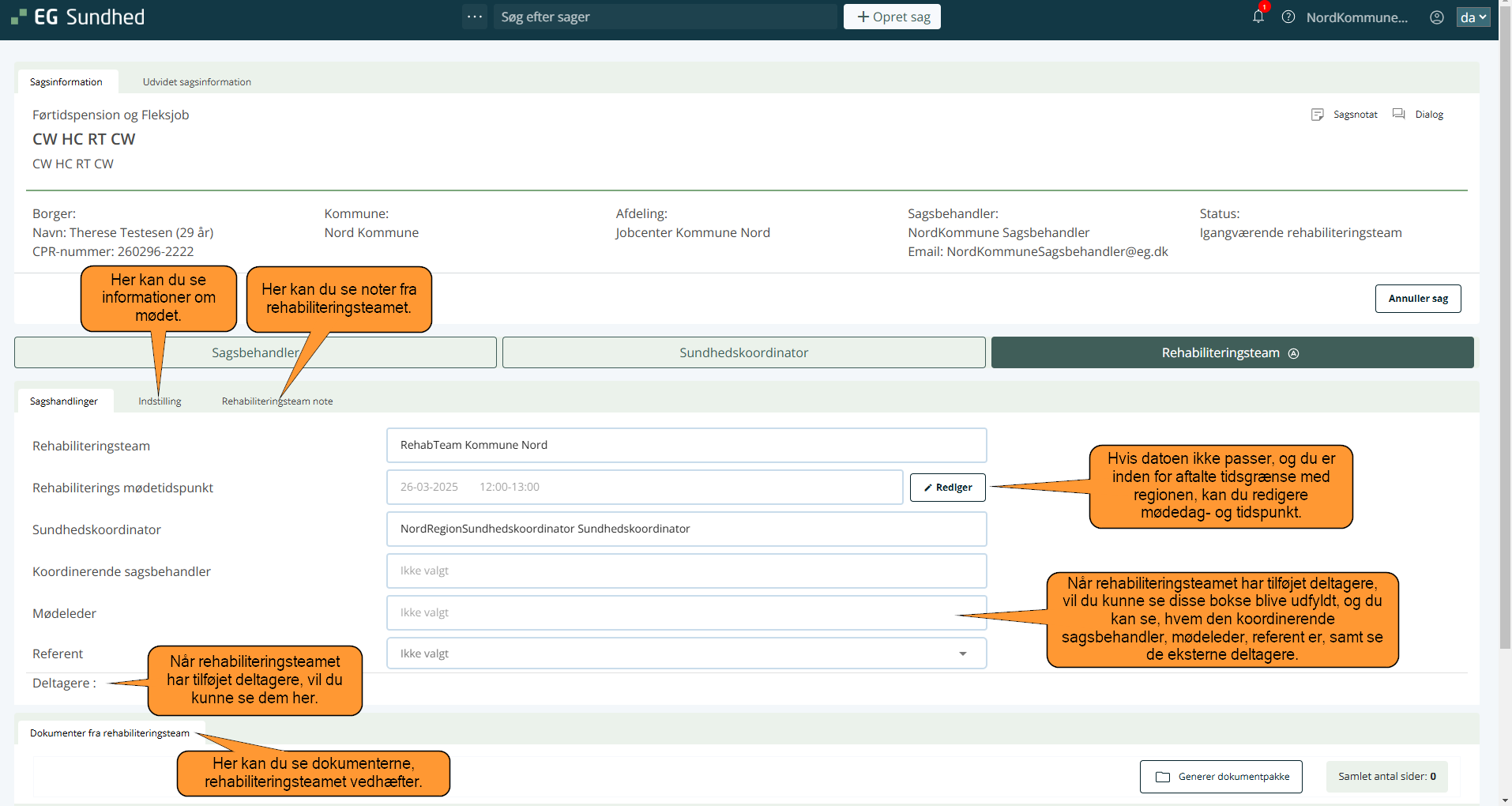Click the Mødeleder field
Screen dimensions: 1512x806
[686, 612]
